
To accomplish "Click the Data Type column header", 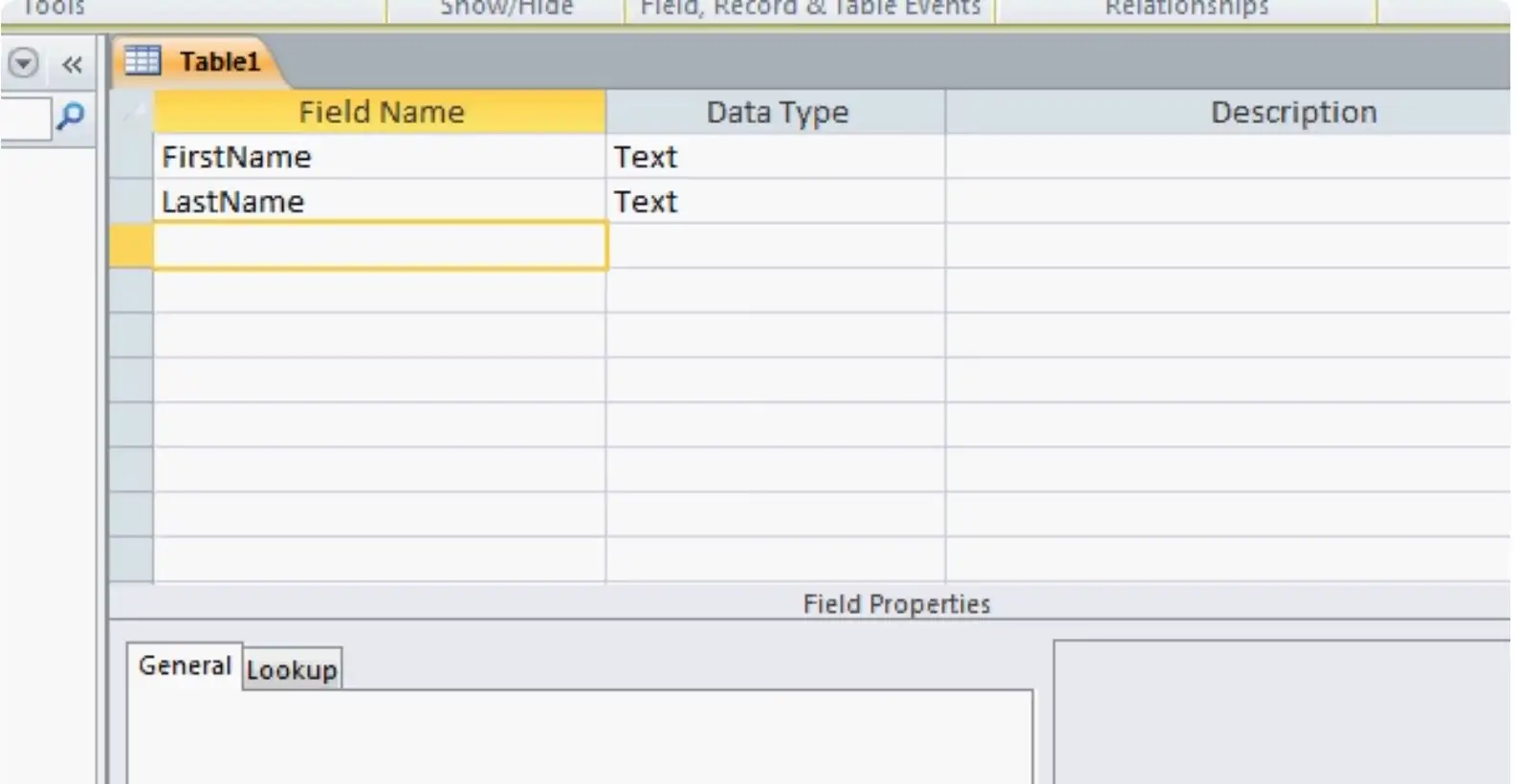I will [x=776, y=112].
